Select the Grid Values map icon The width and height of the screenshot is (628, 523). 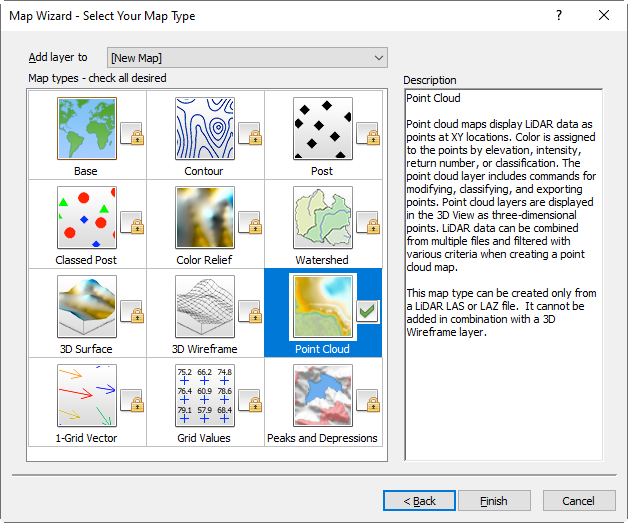[204, 396]
